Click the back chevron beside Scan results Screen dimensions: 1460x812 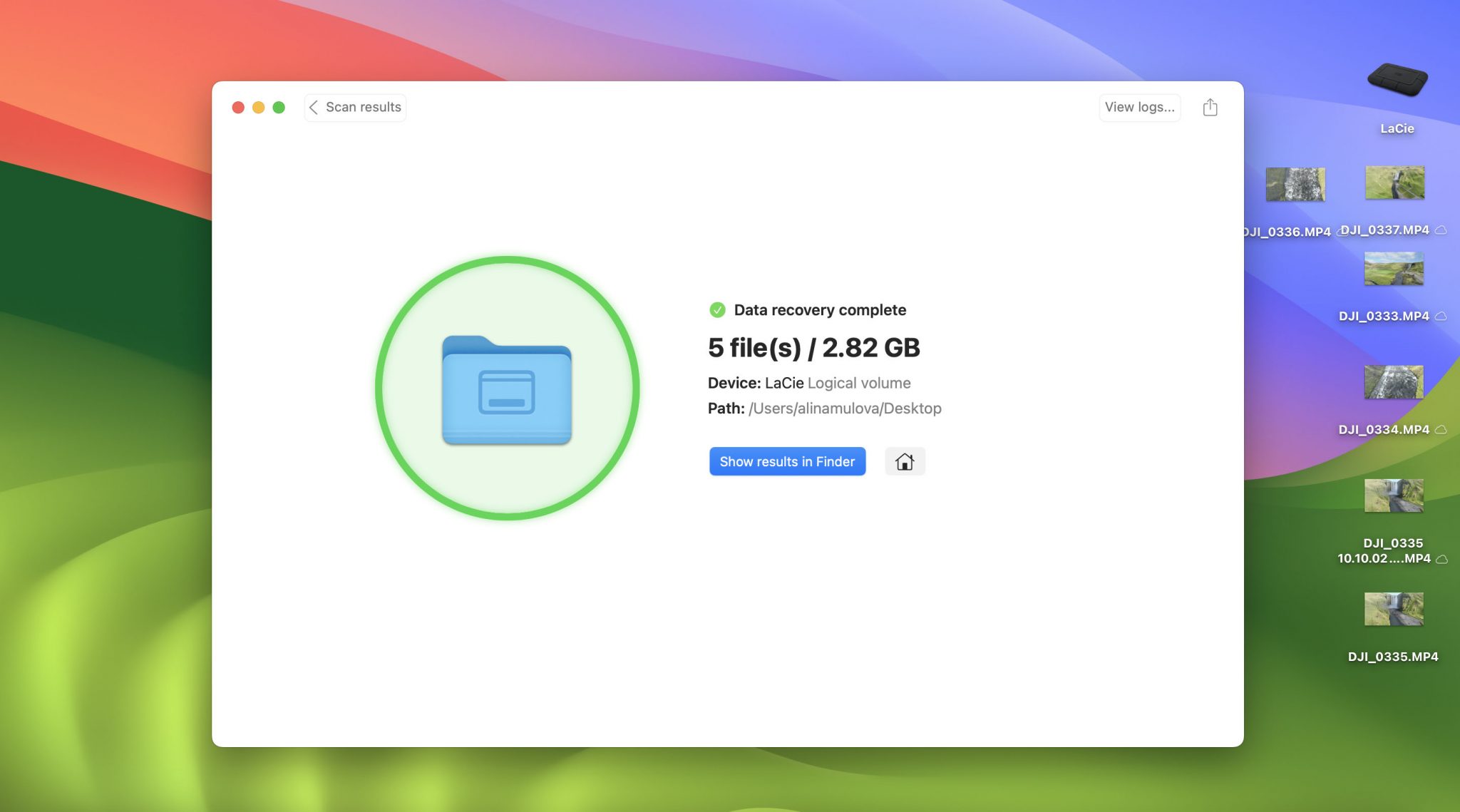(x=314, y=107)
